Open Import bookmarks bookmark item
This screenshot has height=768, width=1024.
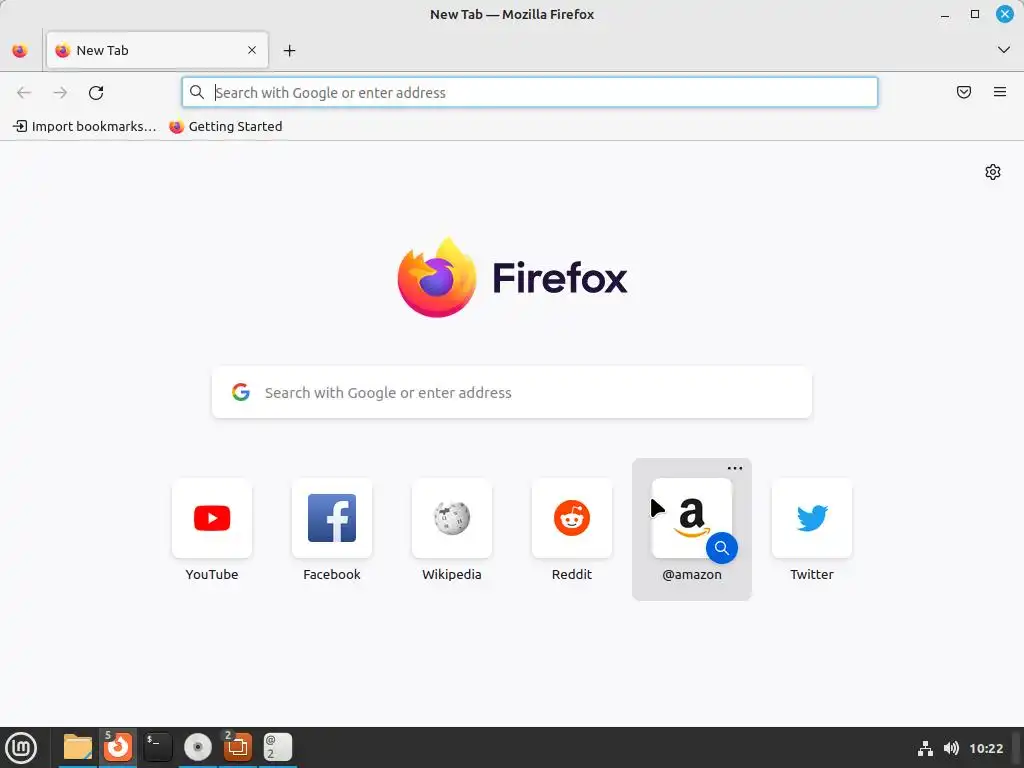click(x=85, y=127)
